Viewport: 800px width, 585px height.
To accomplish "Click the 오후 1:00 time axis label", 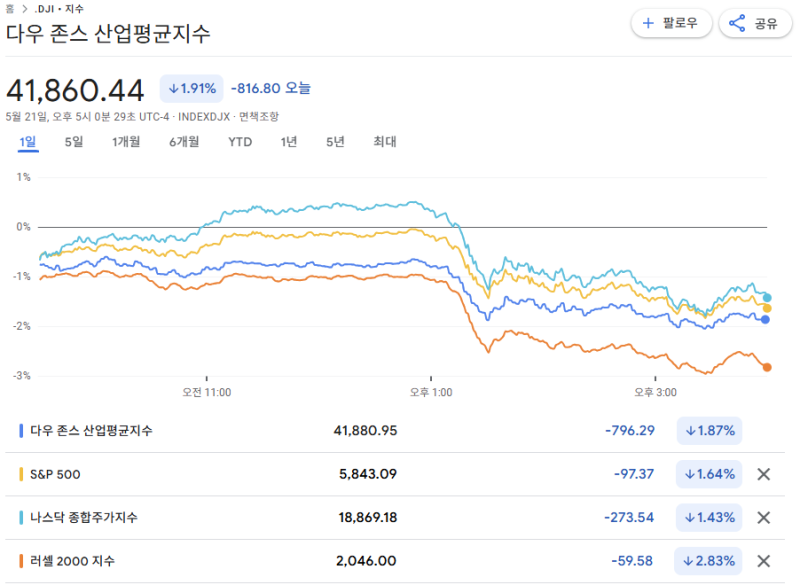I will tap(431, 392).
